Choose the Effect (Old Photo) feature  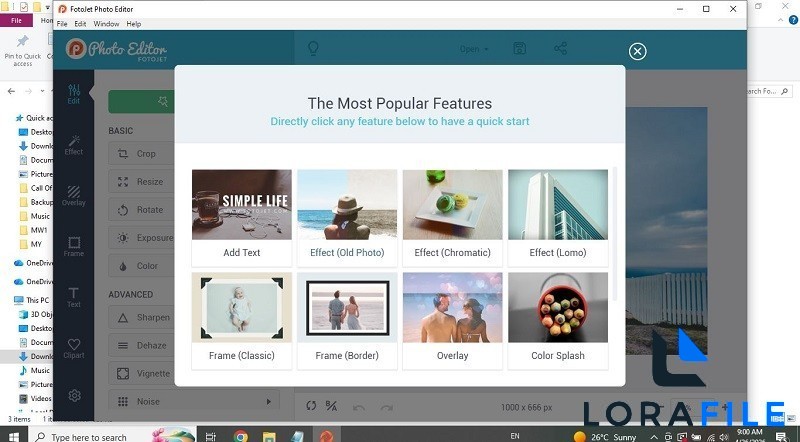tap(347, 218)
